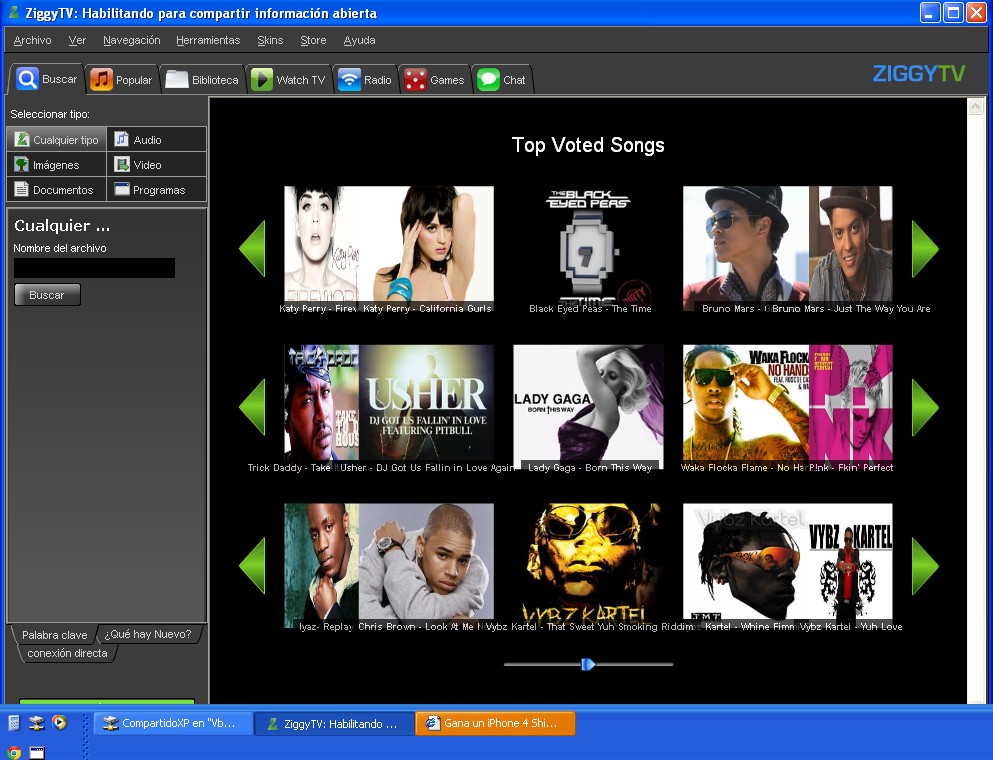Viewport: 993px width, 760px height.
Task: Click the Programas window icon
Action: (x=122, y=189)
